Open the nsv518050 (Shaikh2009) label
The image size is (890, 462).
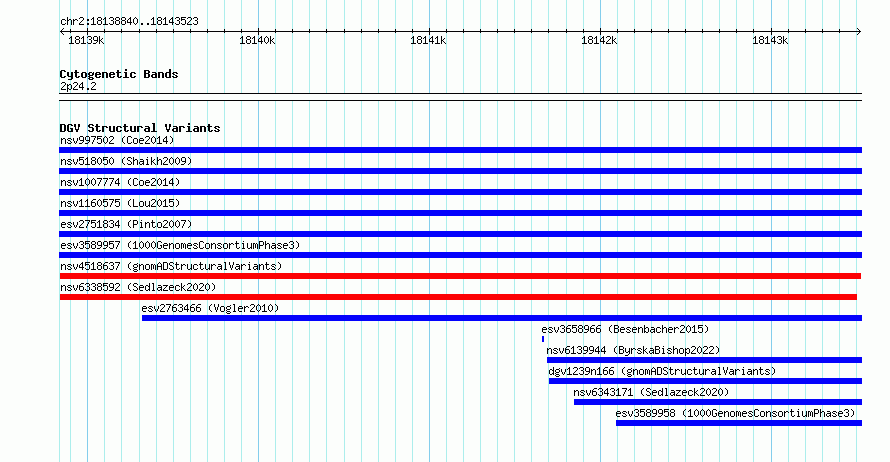point(126,161)
